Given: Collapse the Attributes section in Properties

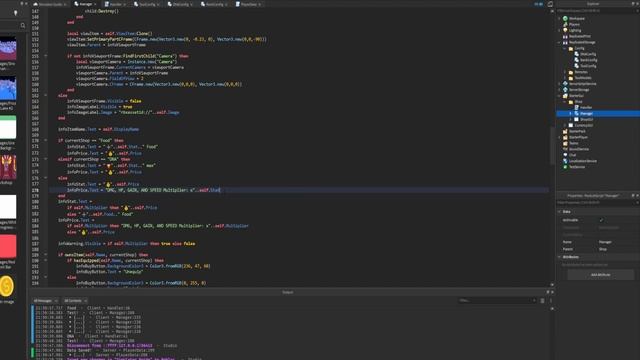Looking at the screenshot, I should (560, 257).
